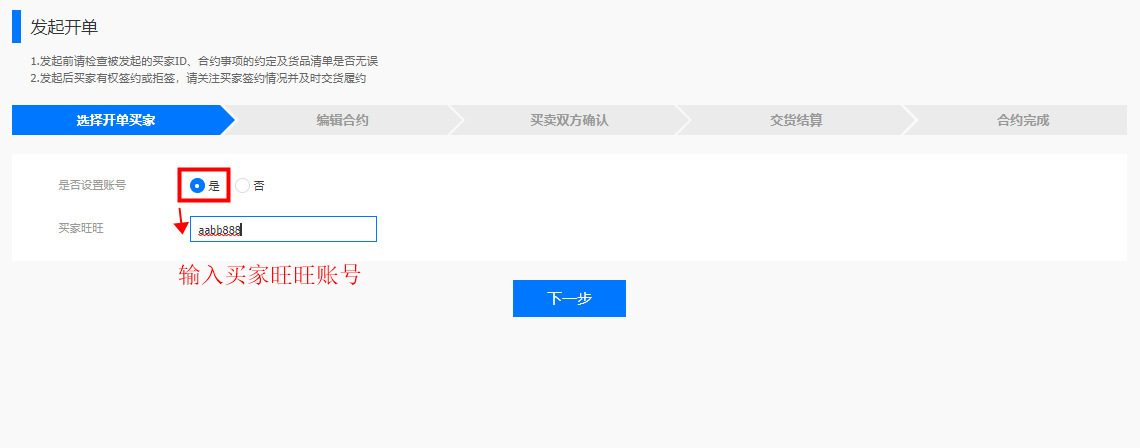Jump to the 交货结算 step
Viewport: 1140px width, 448px height.
[795, 120]
